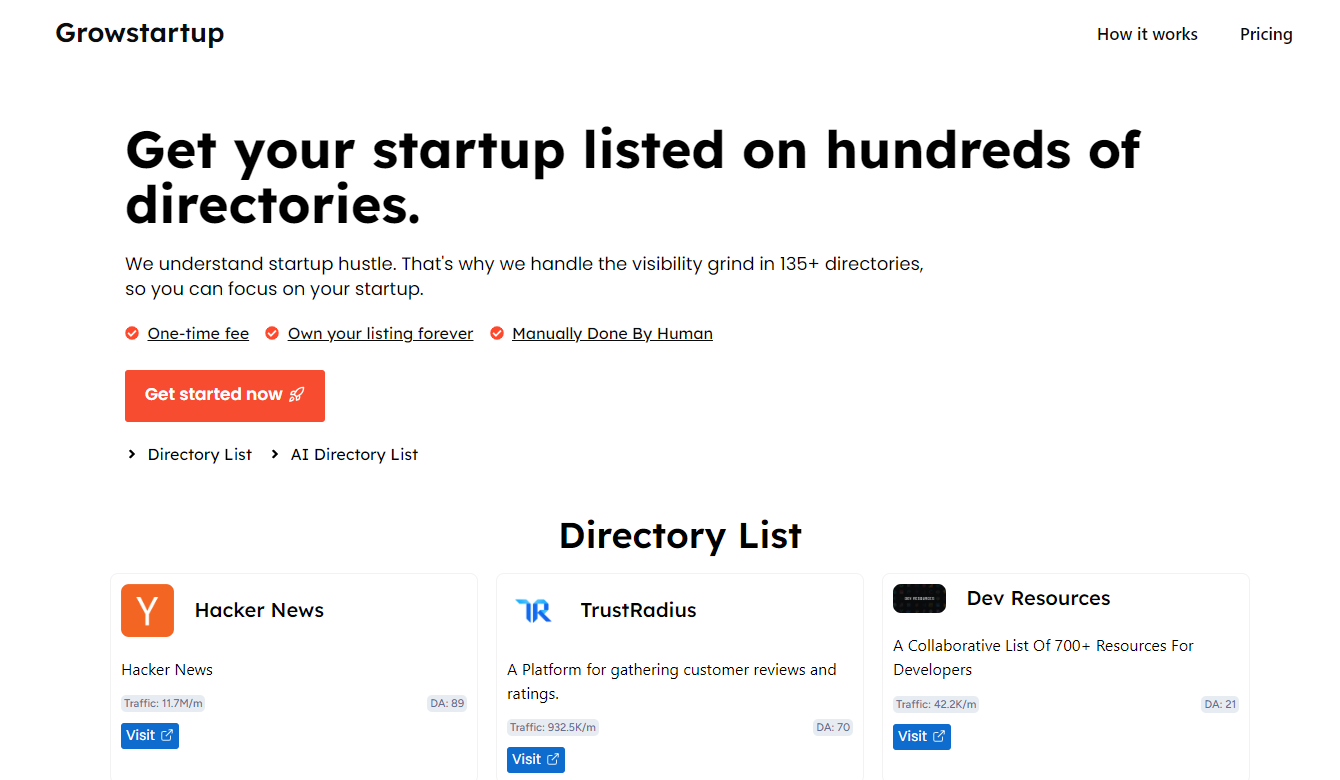
Task: Visit the Hacker News directory
Action: (150, 736)
